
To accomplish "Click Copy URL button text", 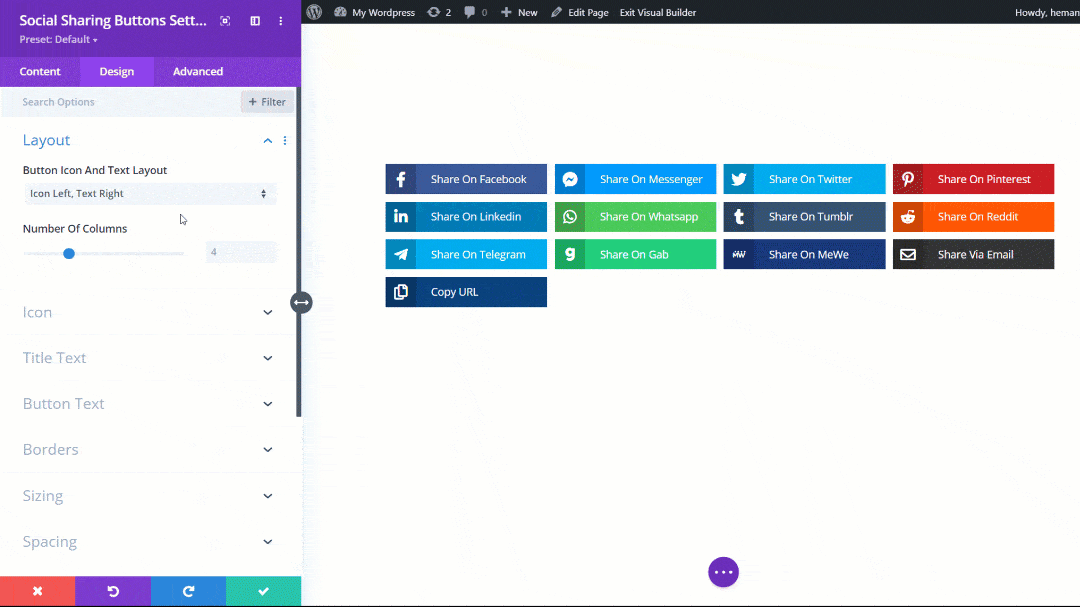I will coord(454,292).
